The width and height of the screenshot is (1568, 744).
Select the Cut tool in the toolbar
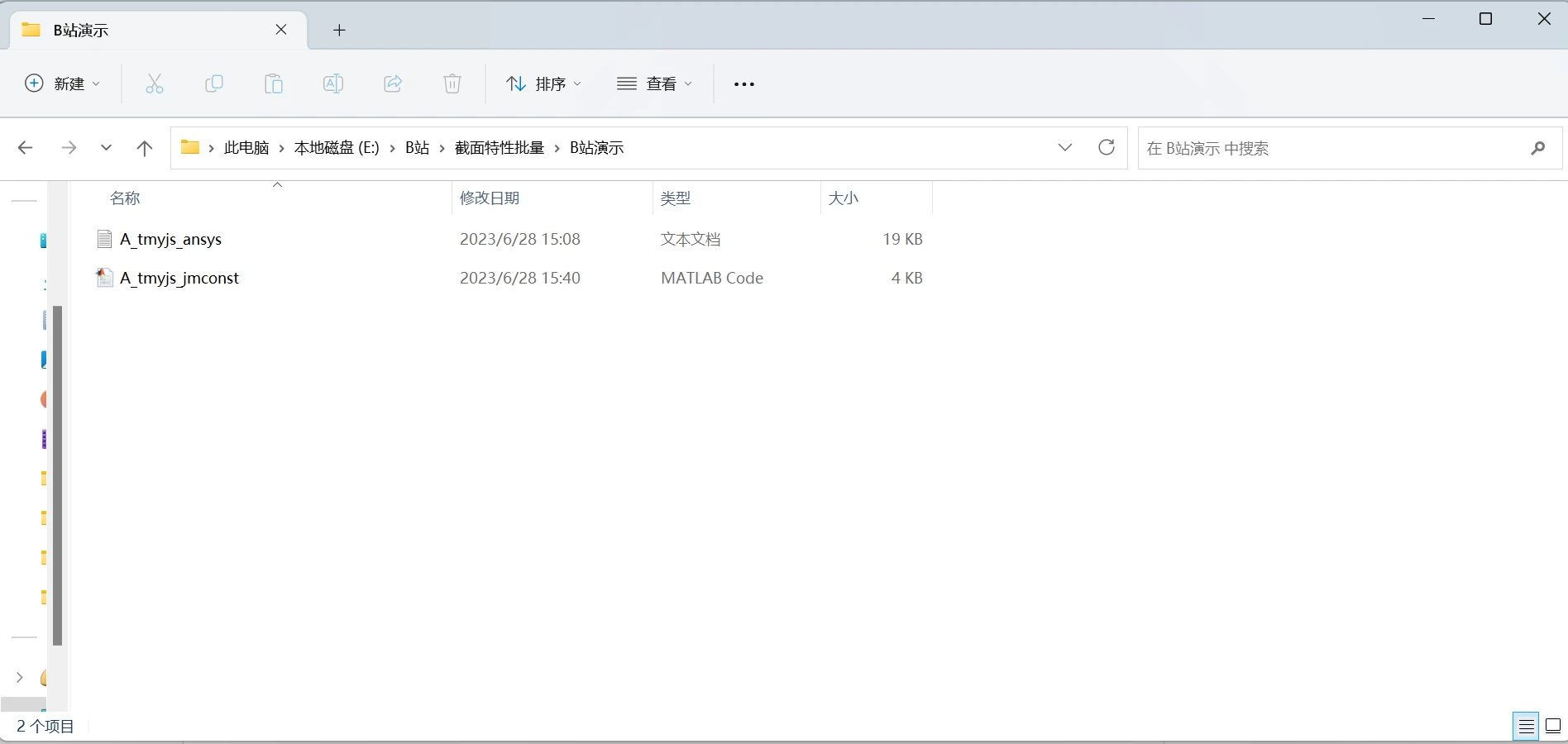[155, 83]
